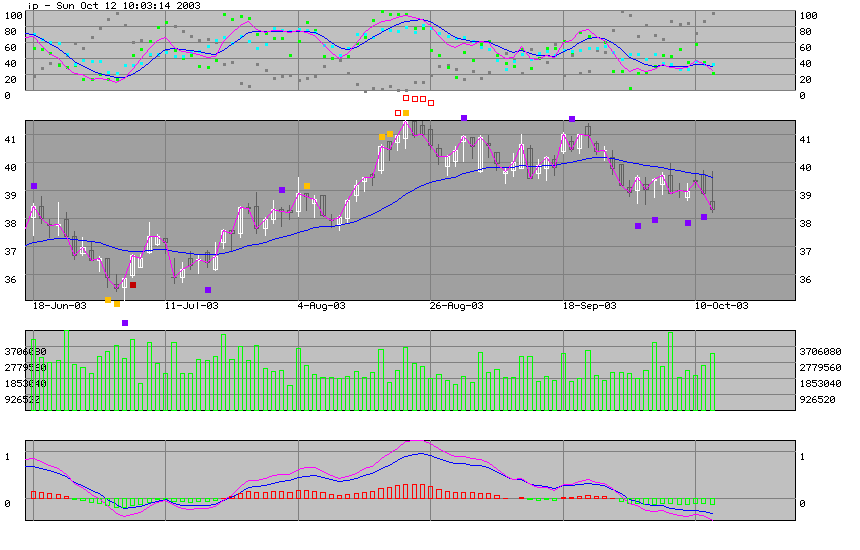Select the purple marker above the 18-Sep-03 gridline
Image resolution: width=860 pixels, height=550 pixels.
tap(572, 119)
